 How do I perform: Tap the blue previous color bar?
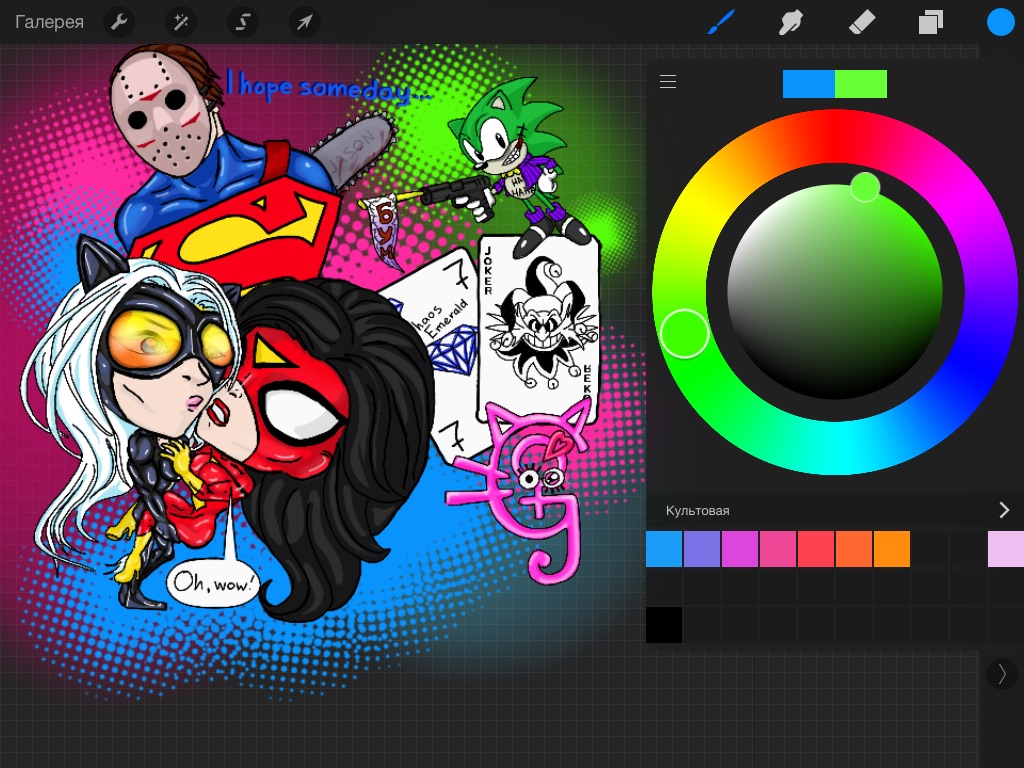(x=808, y=84)
